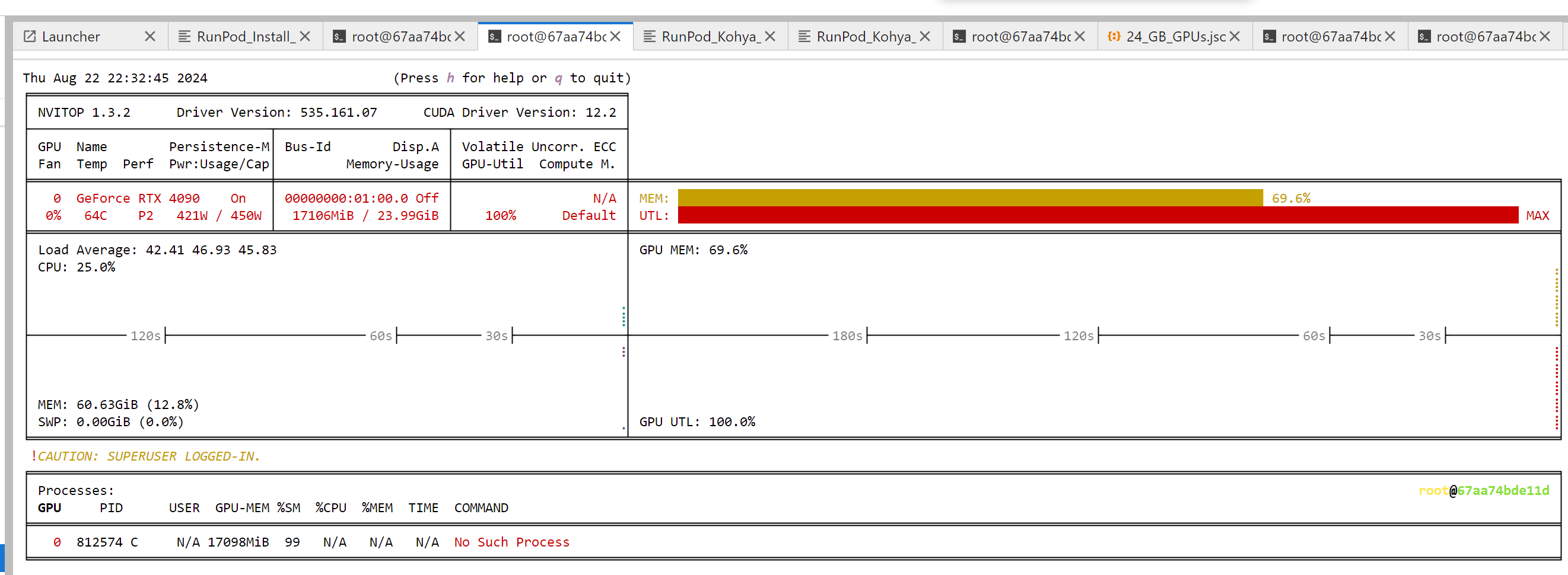Open the RunPod_Install_ tab
The width and height of the screenshot is (1568, 575).
[x=245, y=37]
